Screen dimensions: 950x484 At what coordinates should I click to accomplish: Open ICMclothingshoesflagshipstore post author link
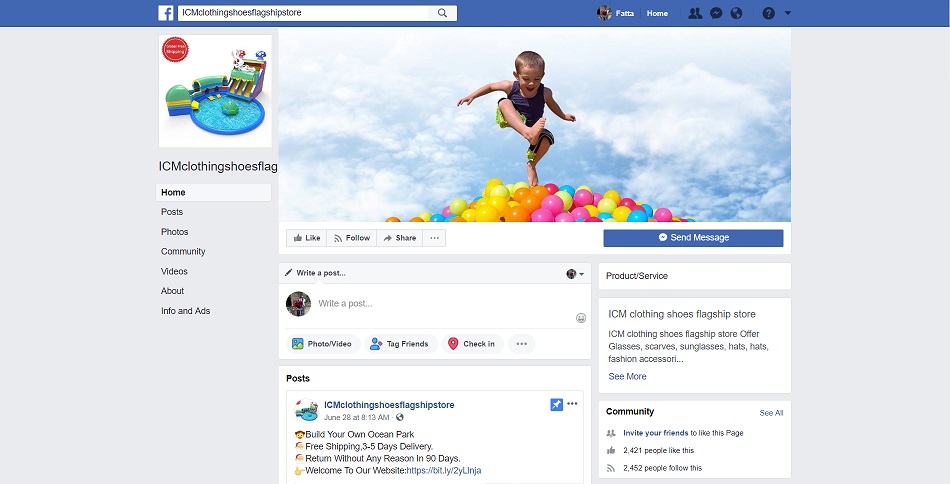[x=389, y=405]
